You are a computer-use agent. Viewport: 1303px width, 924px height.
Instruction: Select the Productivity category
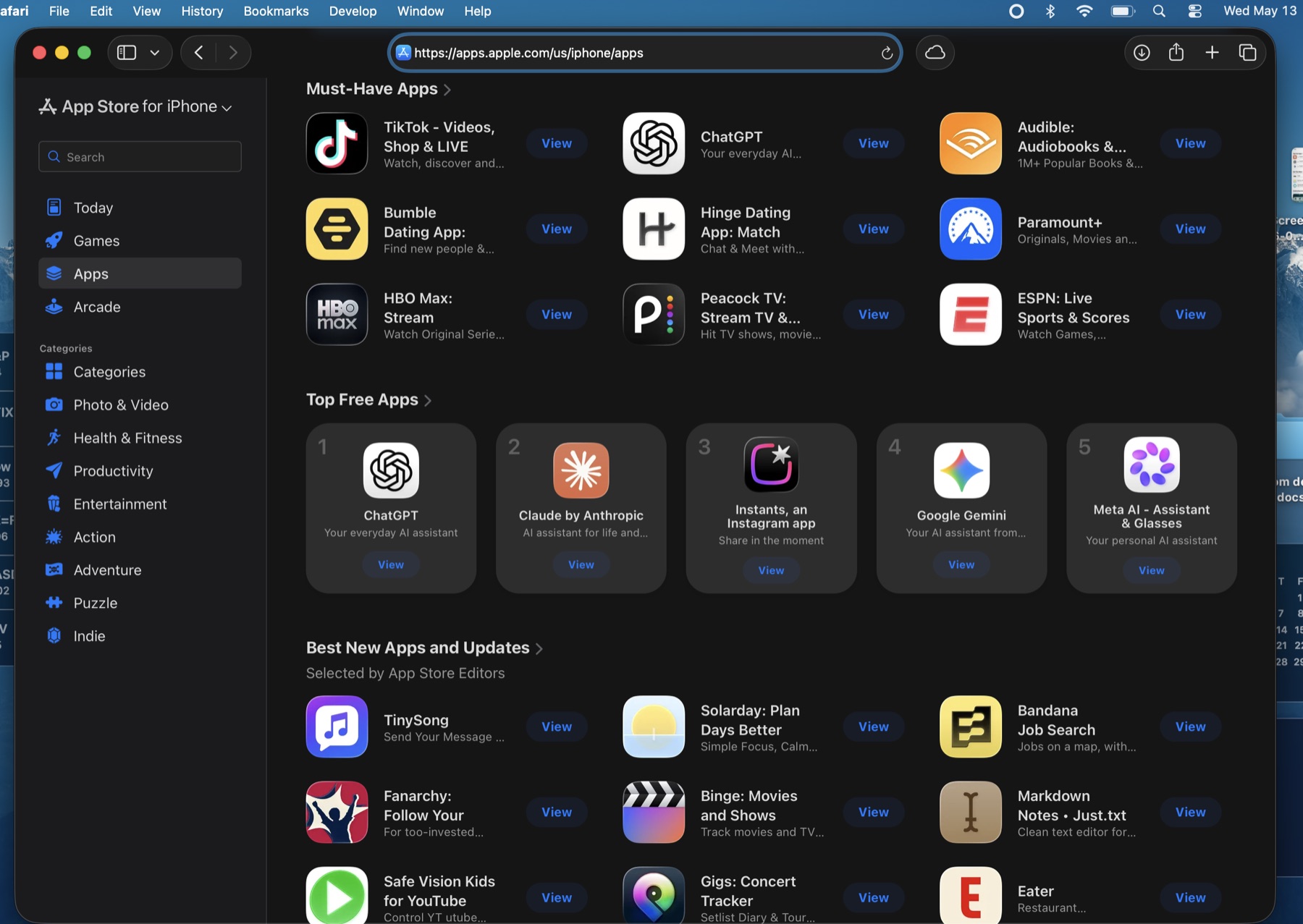click(x=140, y=471)
